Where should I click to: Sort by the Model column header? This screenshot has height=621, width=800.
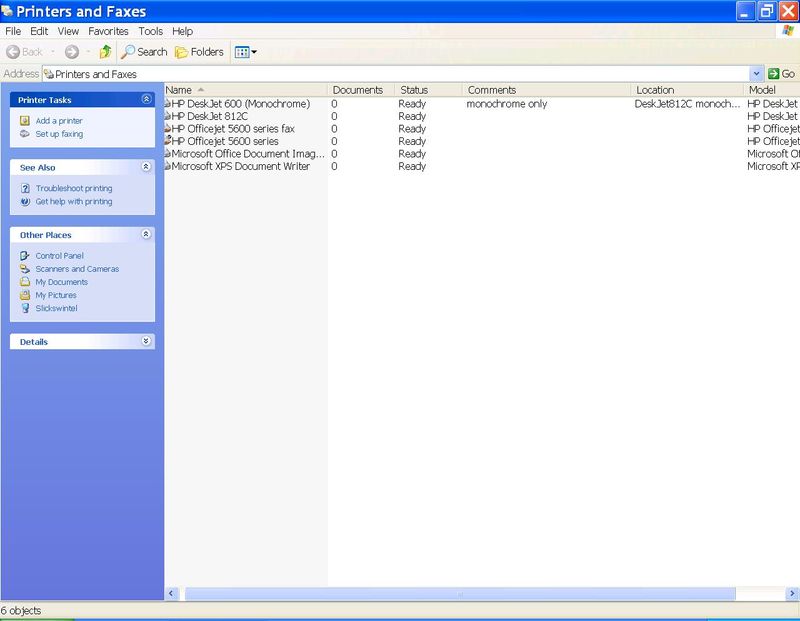coord(772,90)
